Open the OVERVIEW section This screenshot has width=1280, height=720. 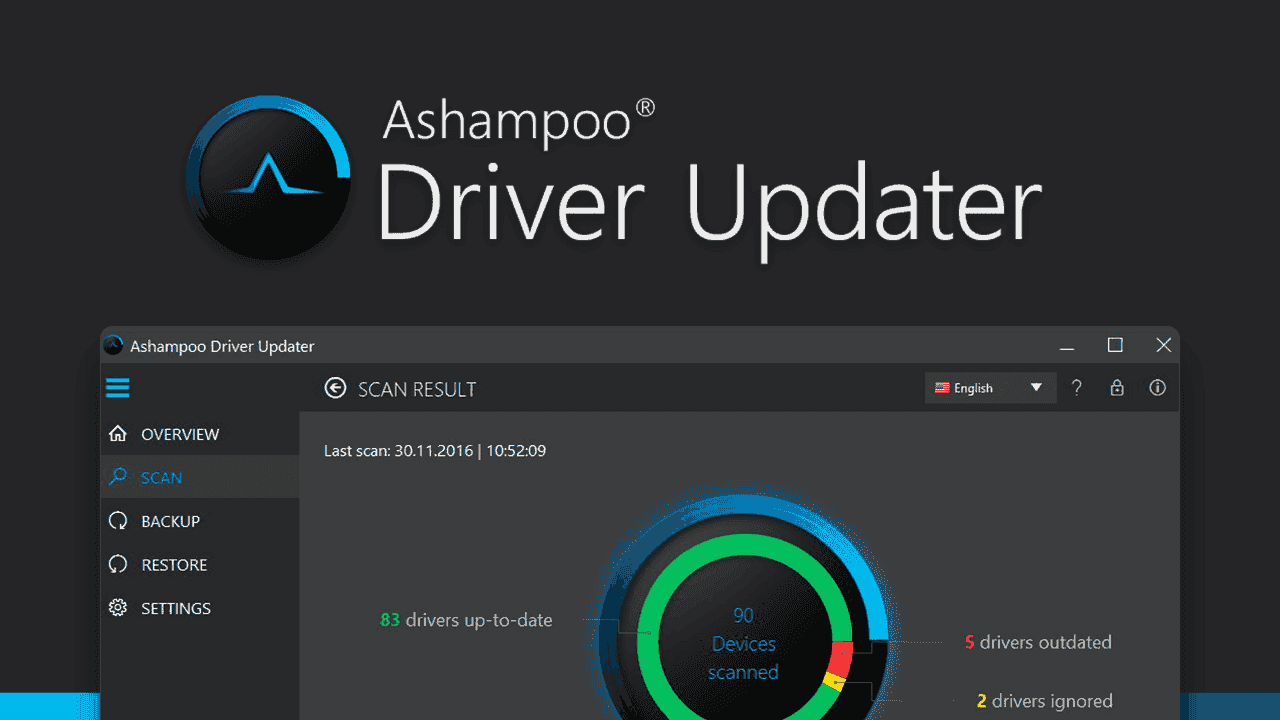200,434
